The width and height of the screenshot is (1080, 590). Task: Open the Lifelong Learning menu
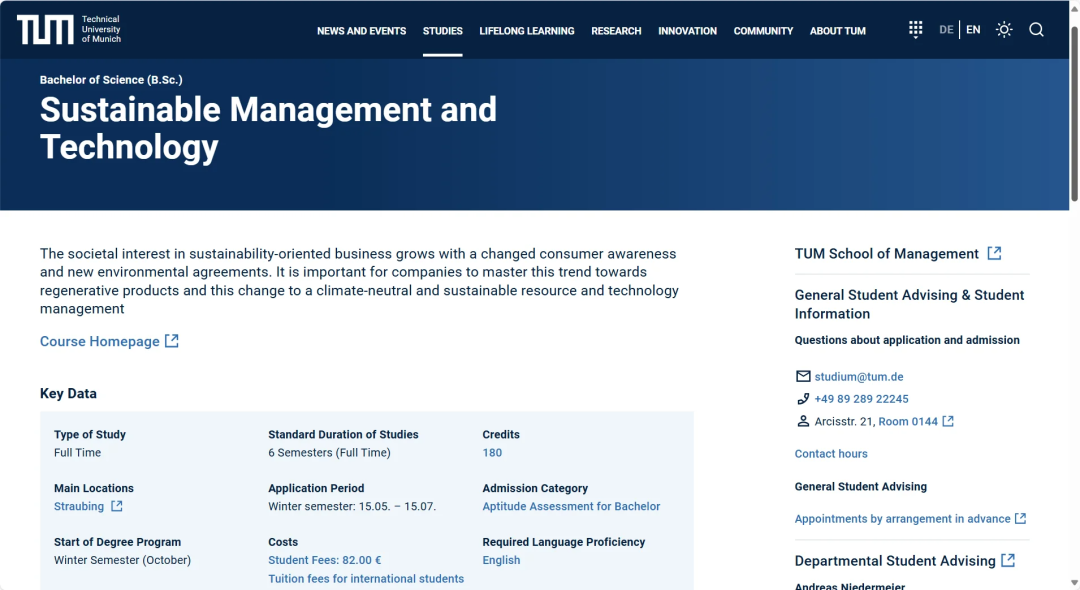(527, 31)
